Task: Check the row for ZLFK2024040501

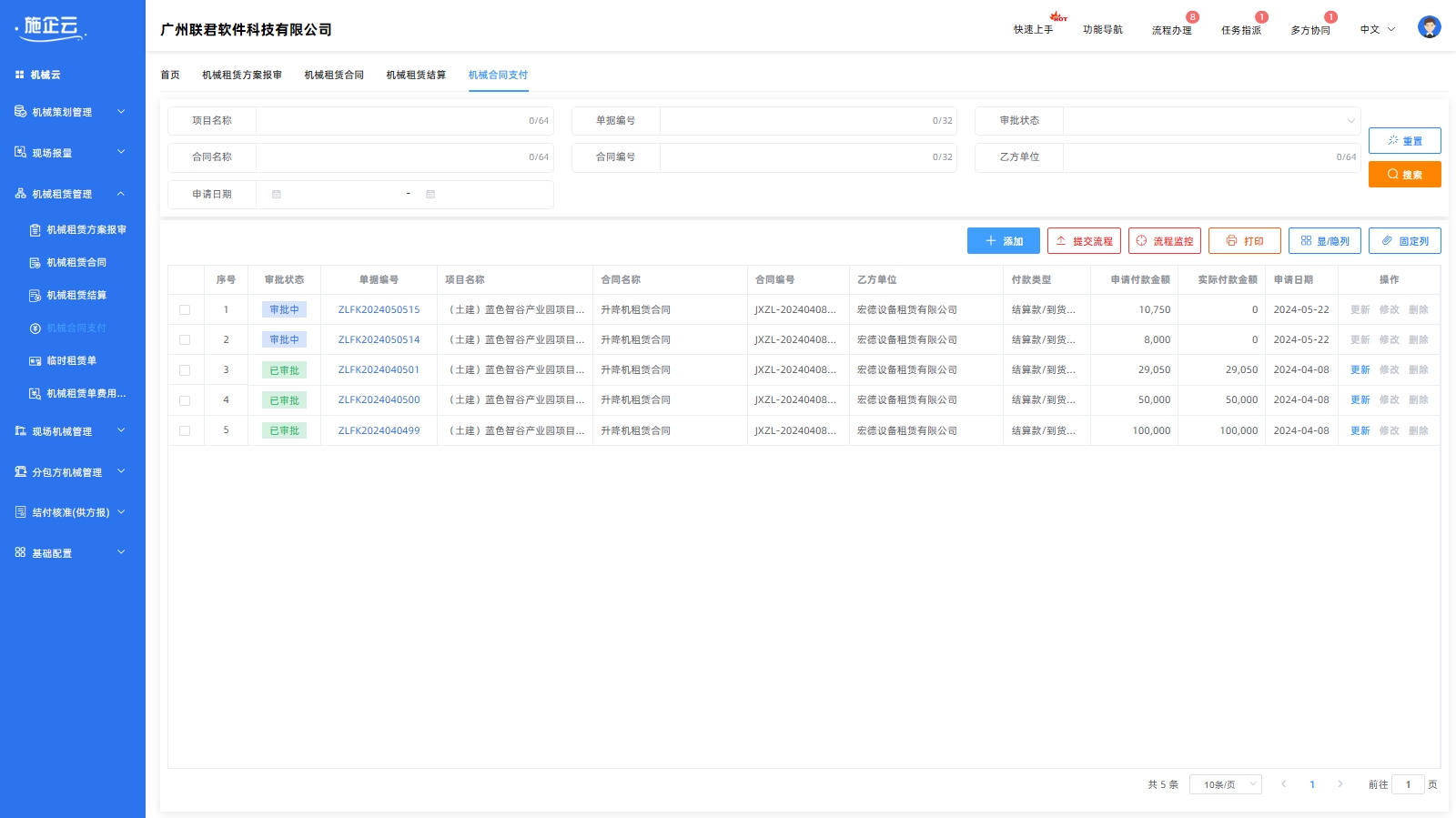Action: (185, 370)
